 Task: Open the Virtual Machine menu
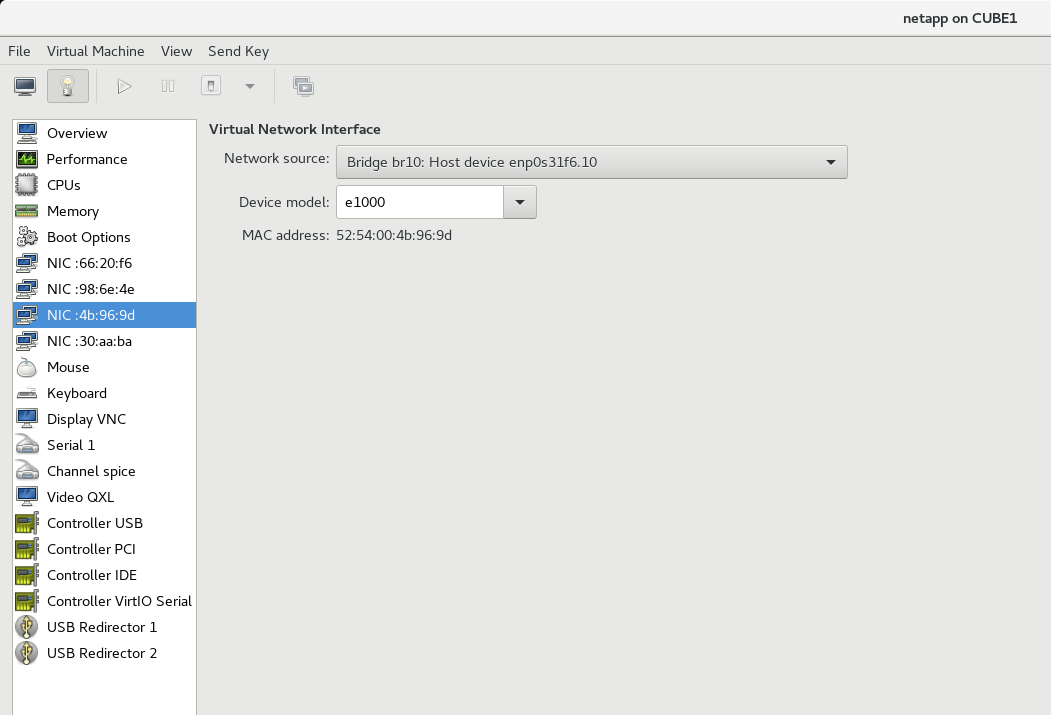(x=95, y=51)
